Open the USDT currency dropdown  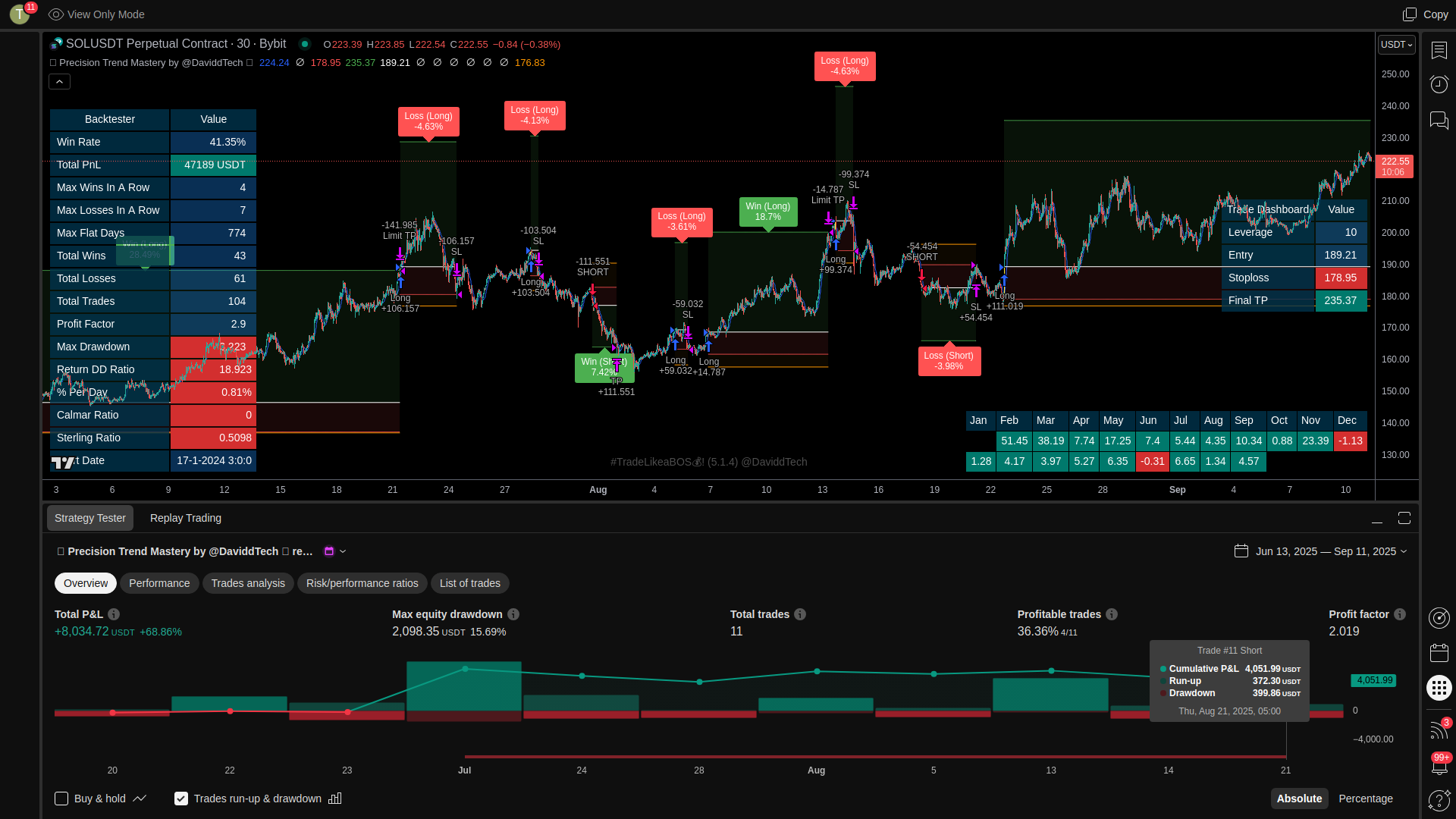1396,45
